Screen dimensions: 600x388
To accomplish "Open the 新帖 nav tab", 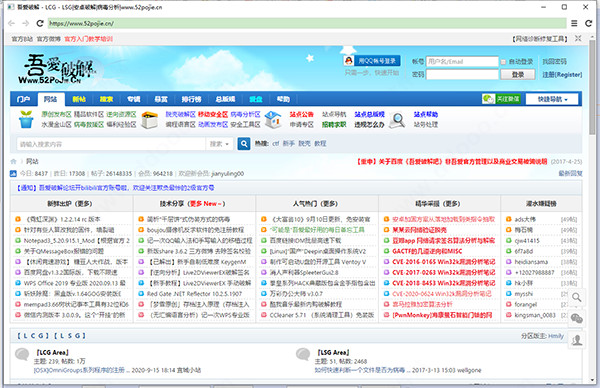I will click(79, 99).
